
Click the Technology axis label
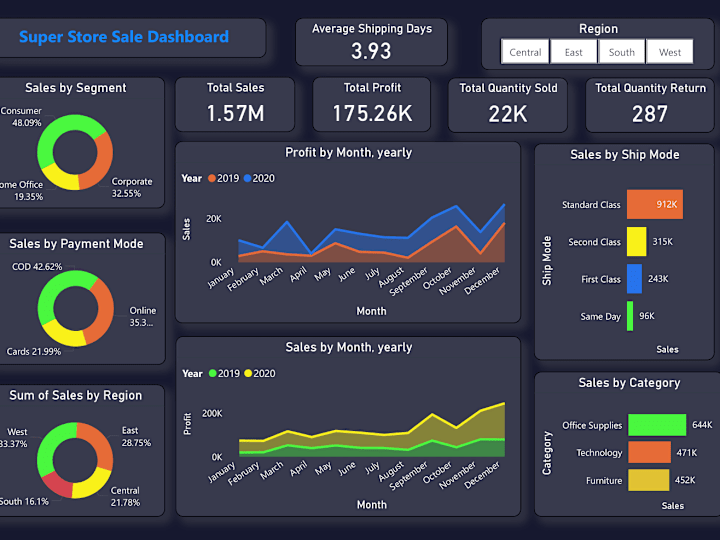[599, 453]
